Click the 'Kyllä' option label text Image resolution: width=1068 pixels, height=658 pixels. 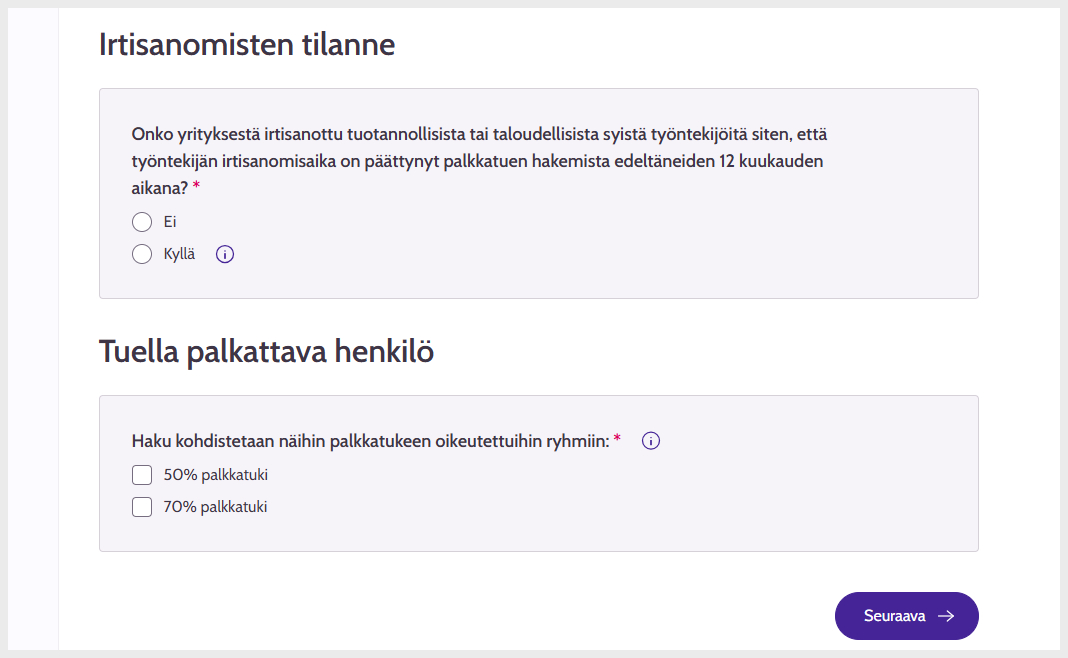click(179, 254)
